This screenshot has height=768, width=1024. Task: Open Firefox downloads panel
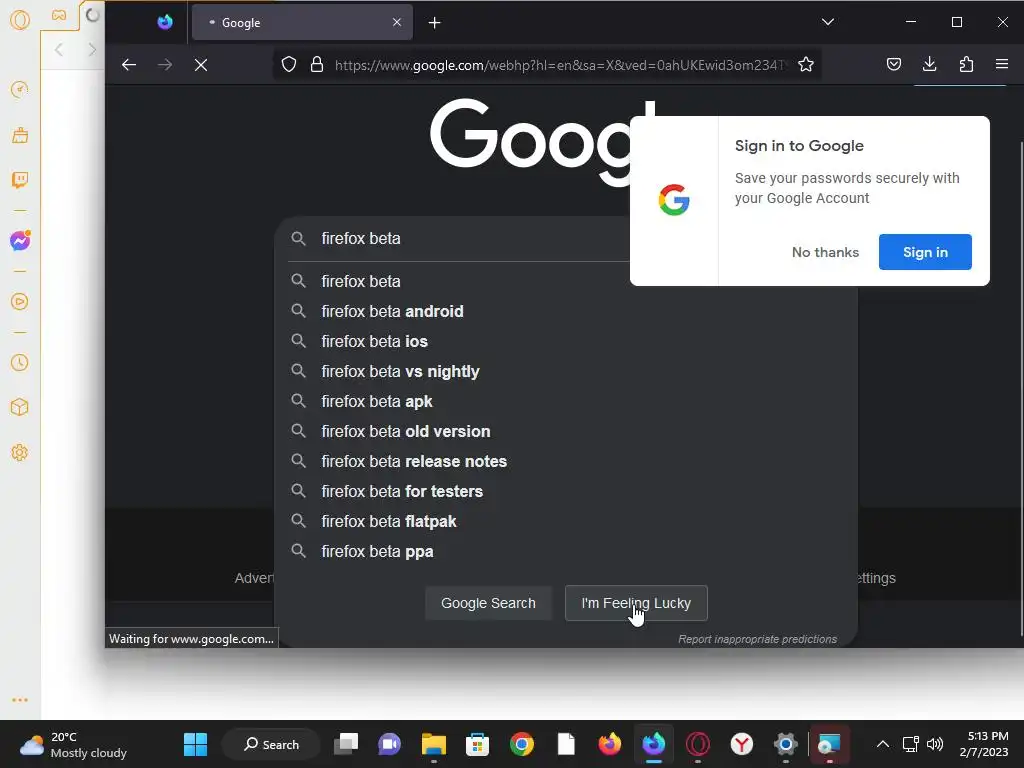tap(929, 64)
